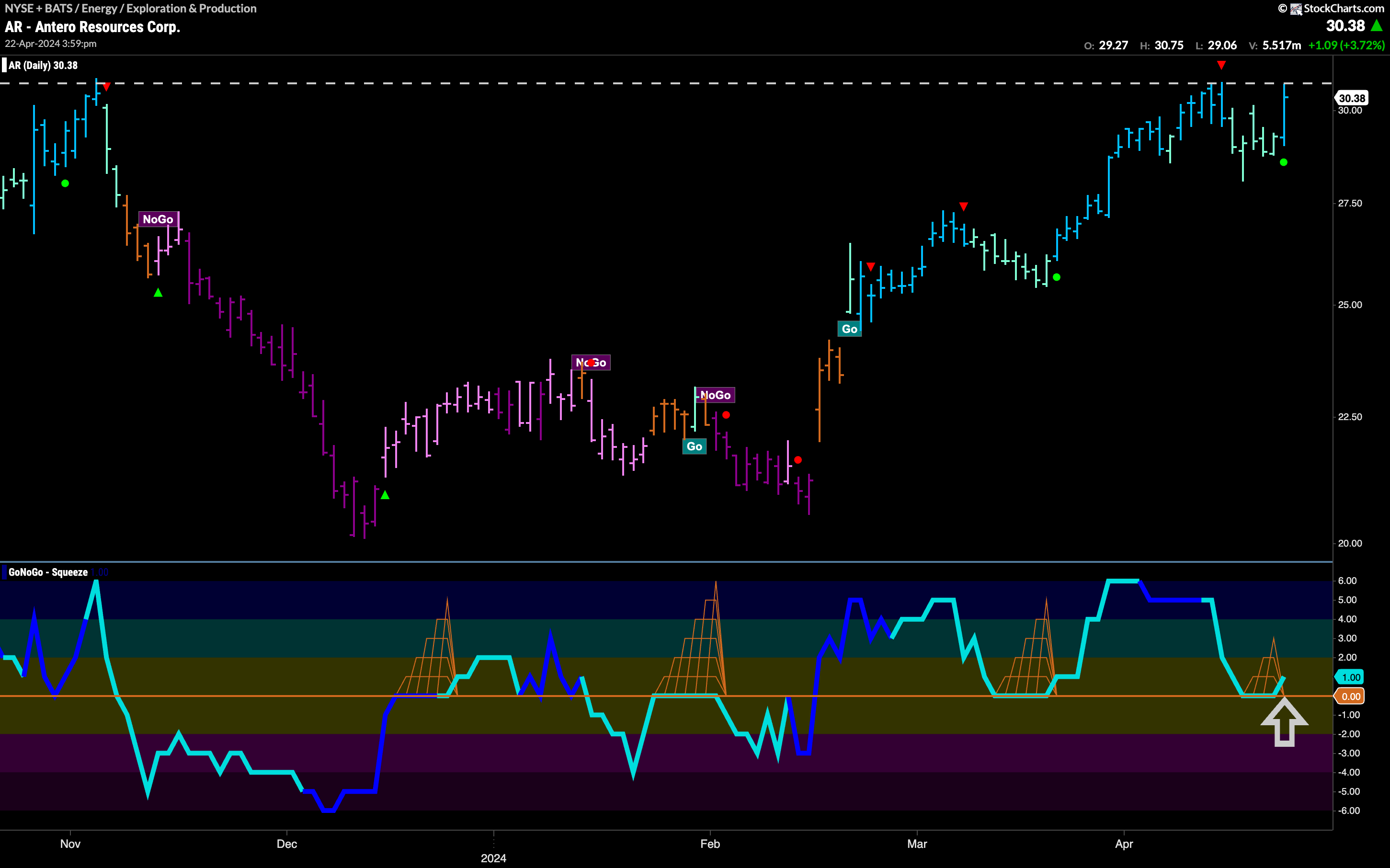The width and height of the screenshot is (1390, 868).
Task: Click the cyan 1.00 oscillator value tag
Action: (1350, 677)
